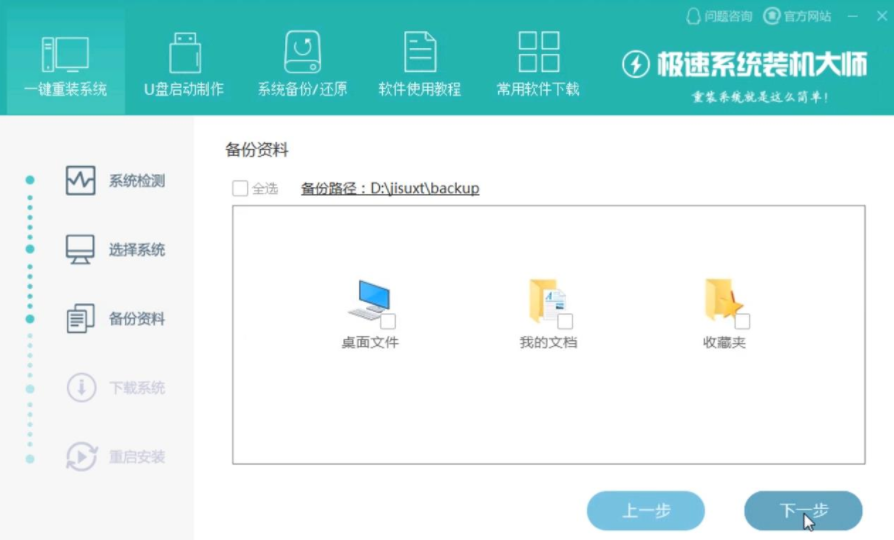The height and width of the screenshot is (540, 894).
Task: Open the 备份路径 D:\jisuxt\backup link
Action: (x=390, y=188)
